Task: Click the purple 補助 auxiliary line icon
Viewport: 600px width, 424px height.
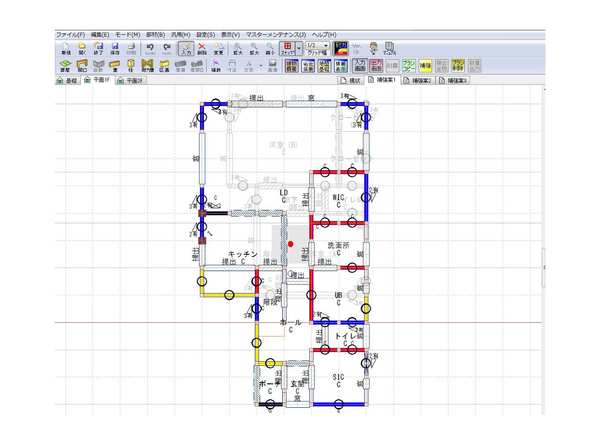Action: coord(216,65)
